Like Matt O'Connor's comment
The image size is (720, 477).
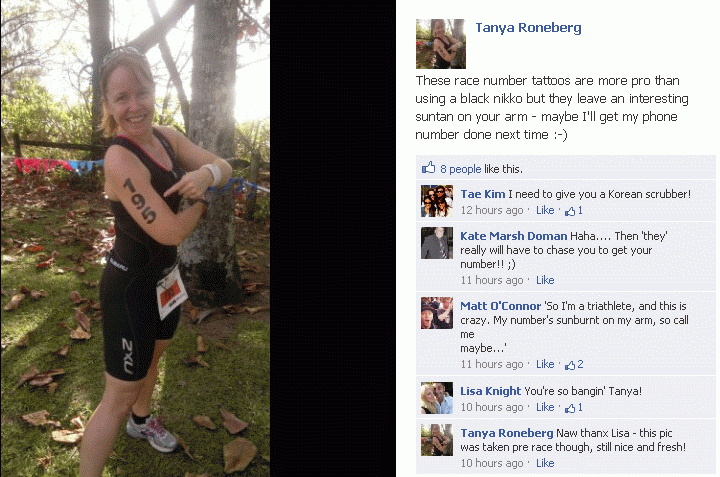pyautogui.click(x=545, y=365)
